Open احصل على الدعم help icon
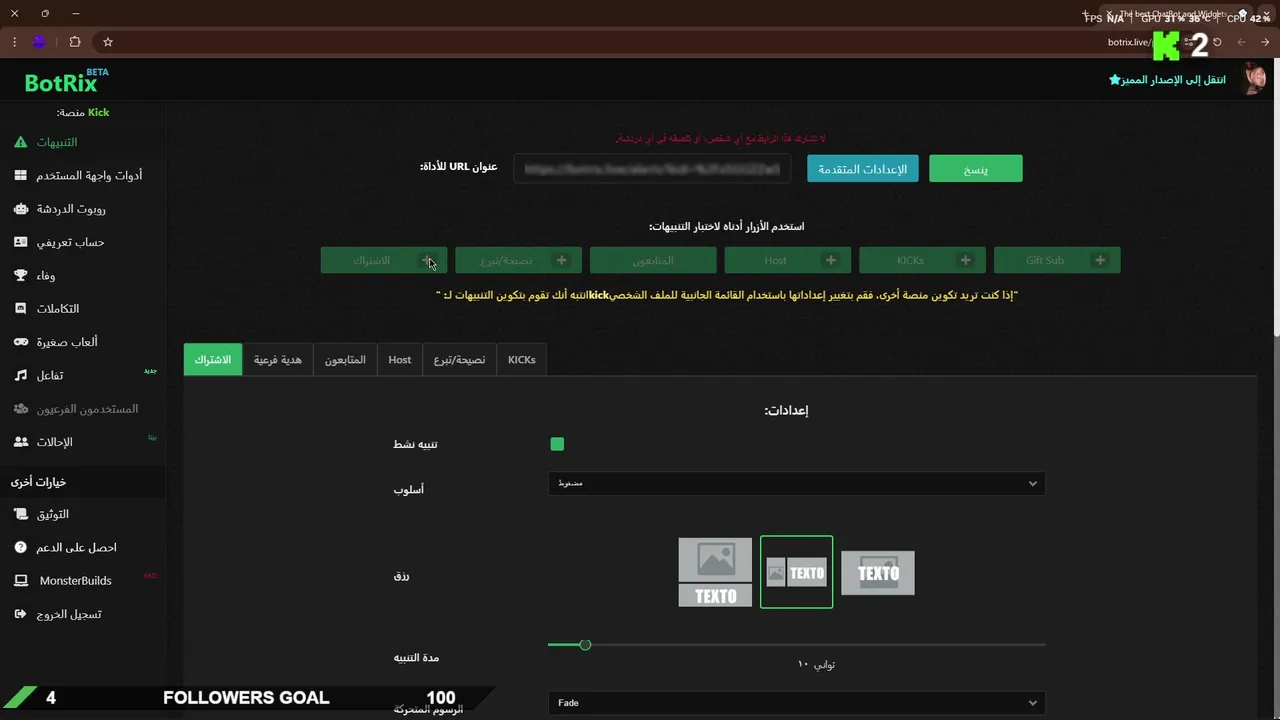This screenshot has height=720, width=1280. click(x=20, y=547)
